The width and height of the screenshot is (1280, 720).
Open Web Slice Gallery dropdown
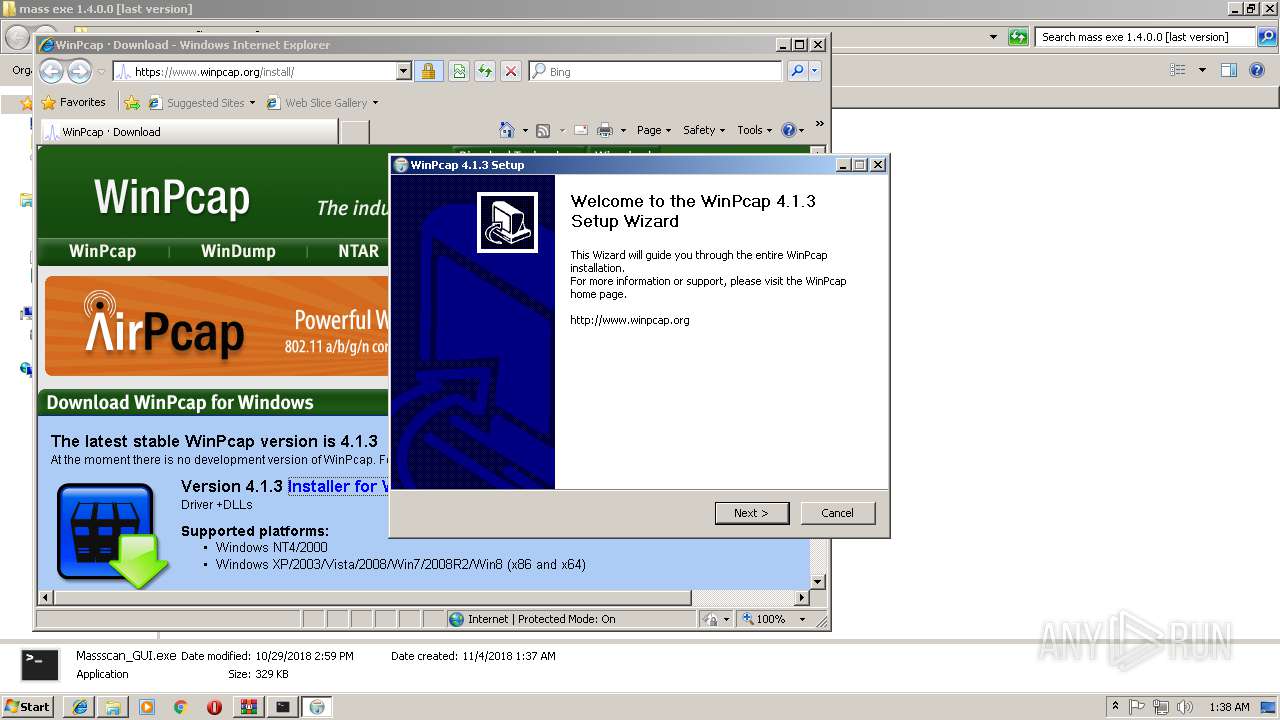click(322, 102)
